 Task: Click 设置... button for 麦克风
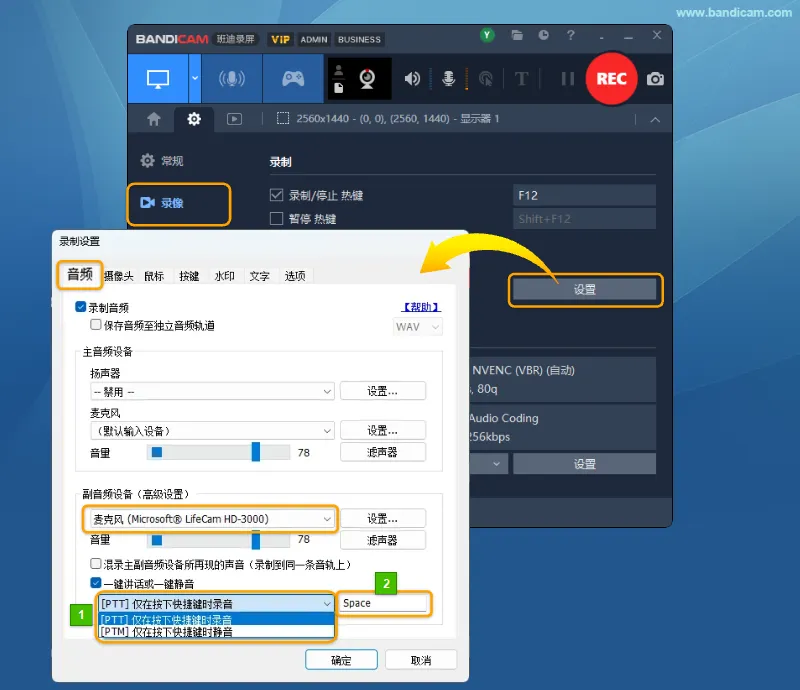tap(383, 430)
